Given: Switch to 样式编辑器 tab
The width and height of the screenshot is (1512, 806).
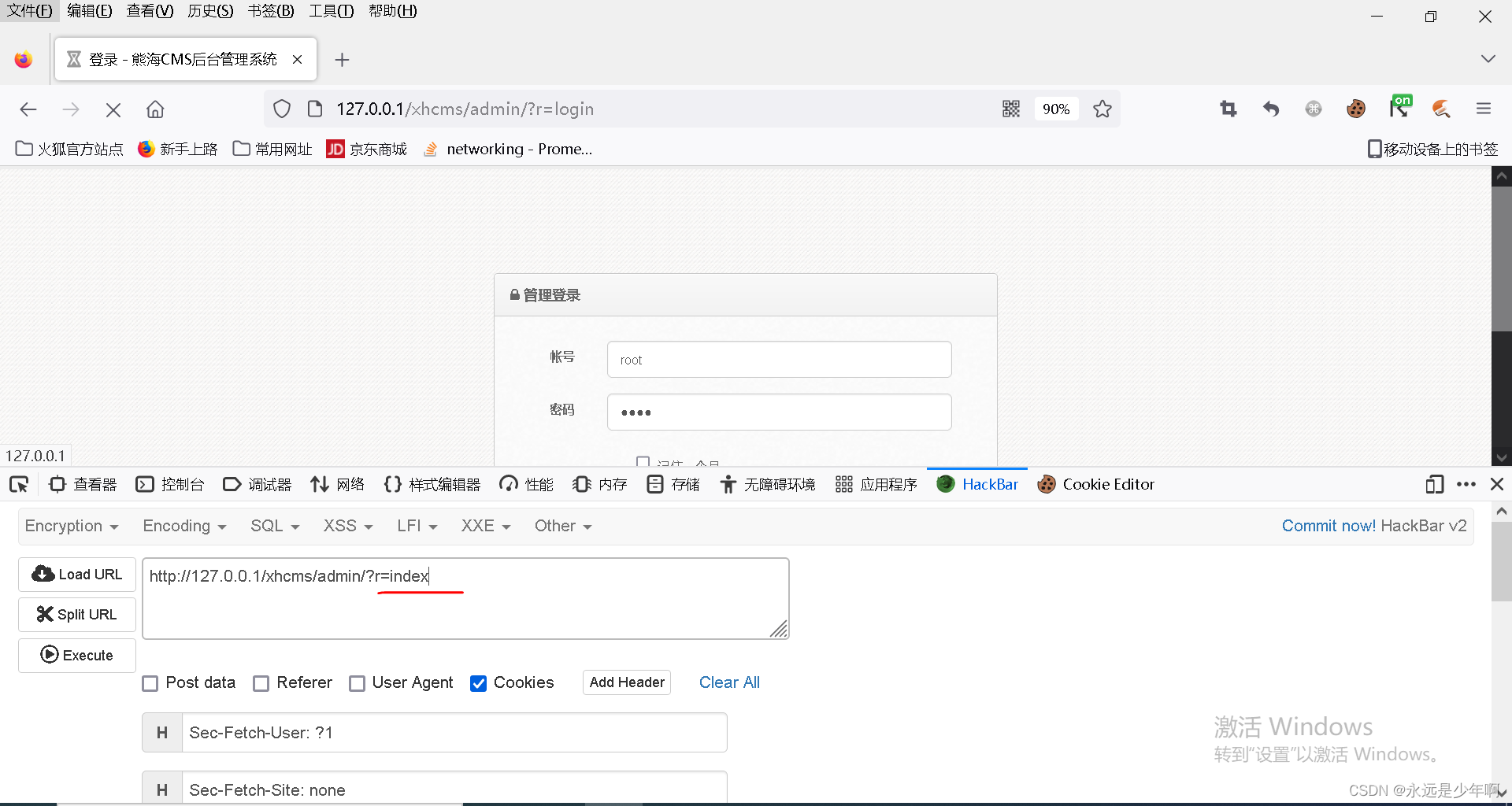Looking at the screenshot, I should point(432,484).
